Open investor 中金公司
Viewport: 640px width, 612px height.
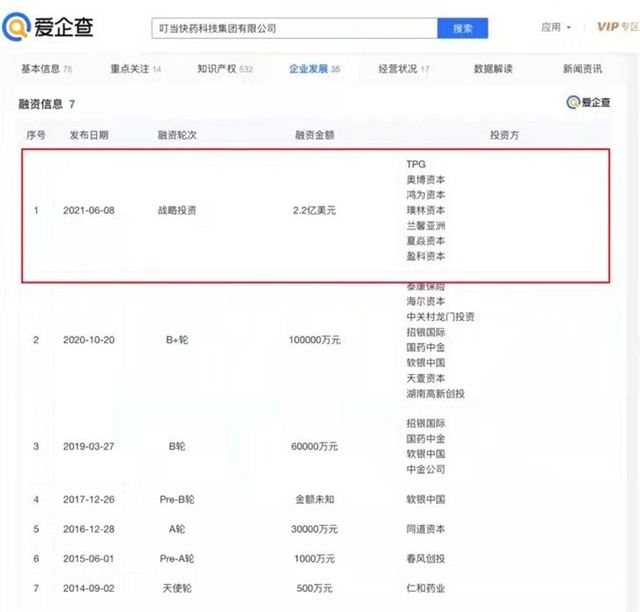(426, 469)
